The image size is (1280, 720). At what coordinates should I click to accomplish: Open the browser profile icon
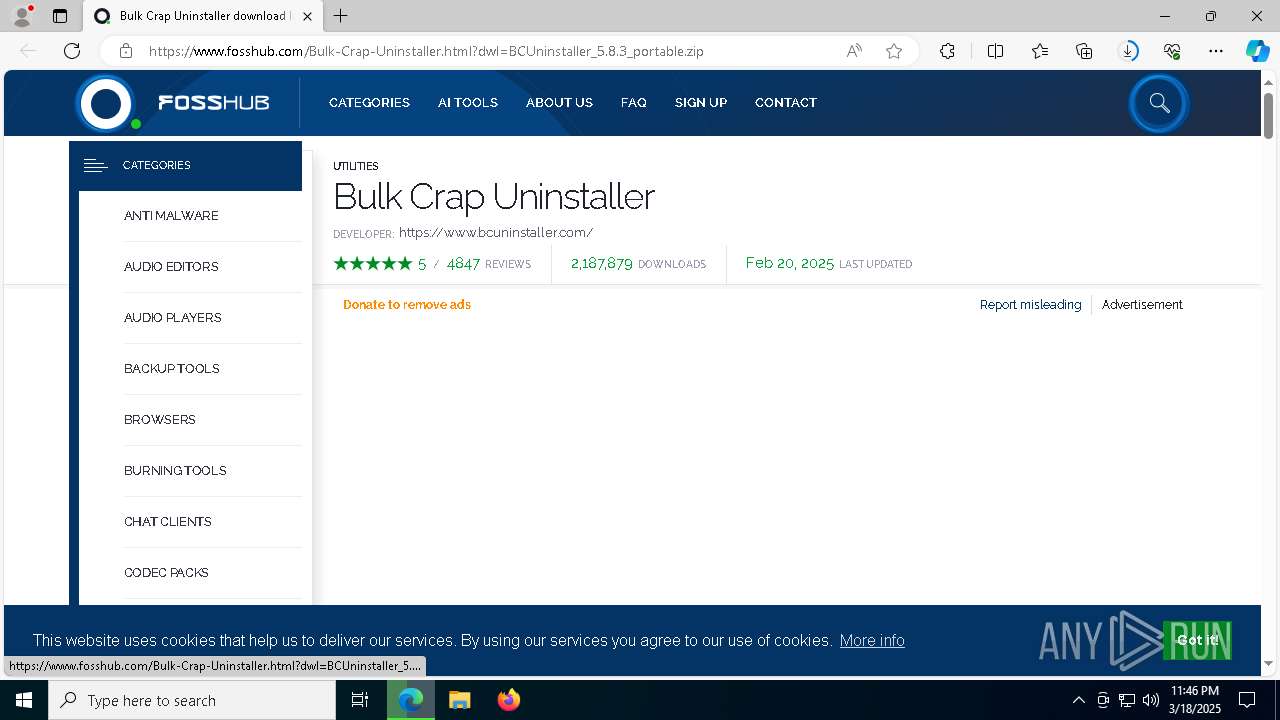tap(22, 16)
